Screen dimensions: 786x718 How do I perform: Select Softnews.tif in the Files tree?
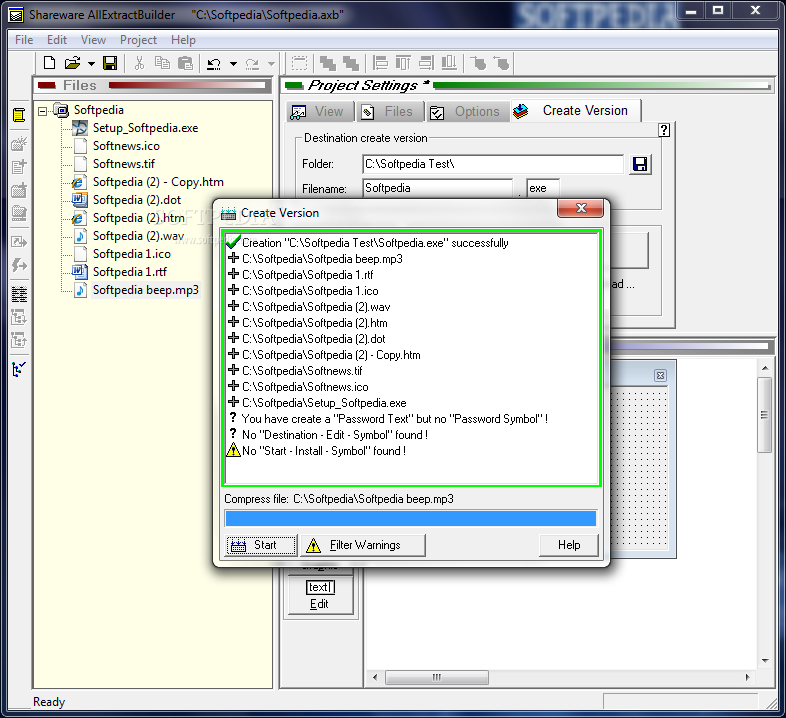(x=124, y=164)
